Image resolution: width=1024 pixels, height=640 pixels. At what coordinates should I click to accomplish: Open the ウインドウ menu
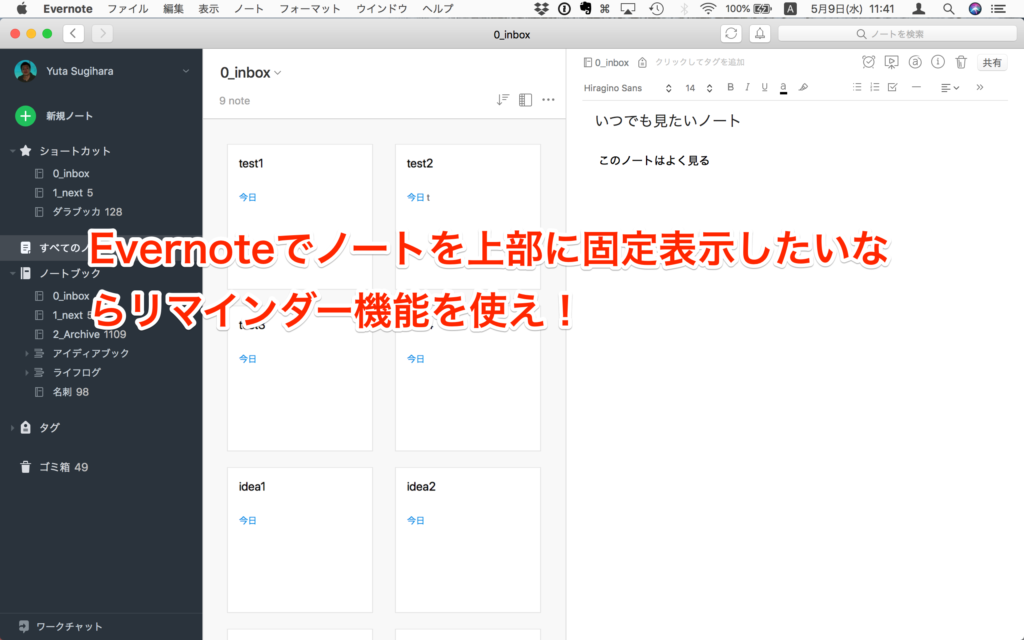(381, 8)
